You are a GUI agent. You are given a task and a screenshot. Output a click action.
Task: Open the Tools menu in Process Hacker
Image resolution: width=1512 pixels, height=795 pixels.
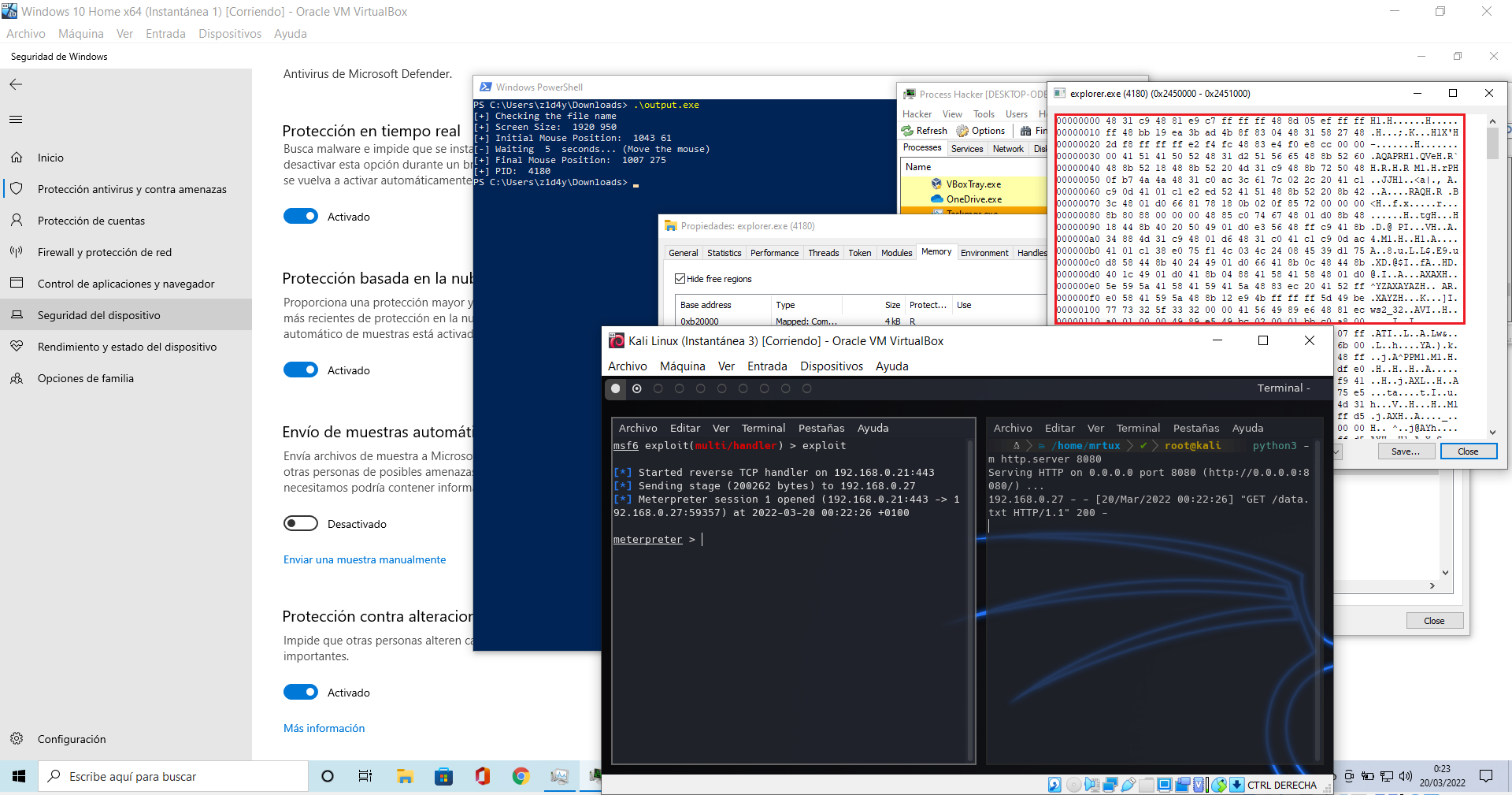984,114
